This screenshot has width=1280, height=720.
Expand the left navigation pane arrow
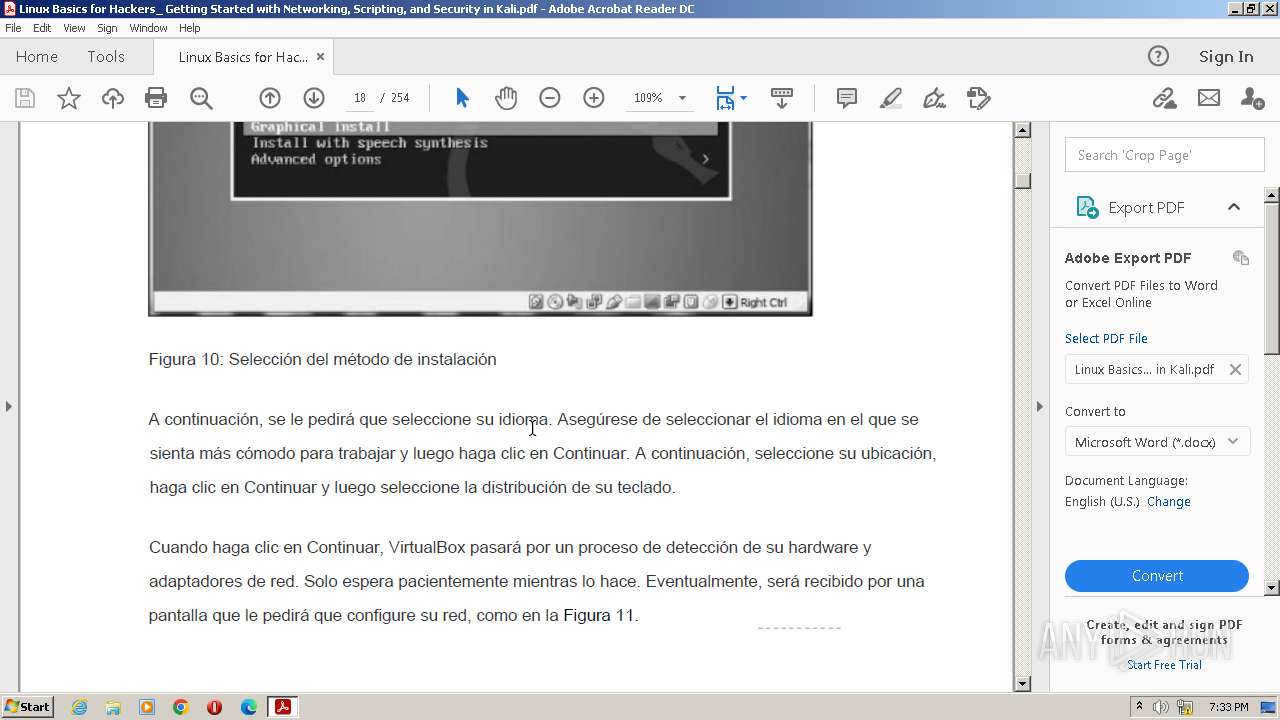[x=8, y=406]
